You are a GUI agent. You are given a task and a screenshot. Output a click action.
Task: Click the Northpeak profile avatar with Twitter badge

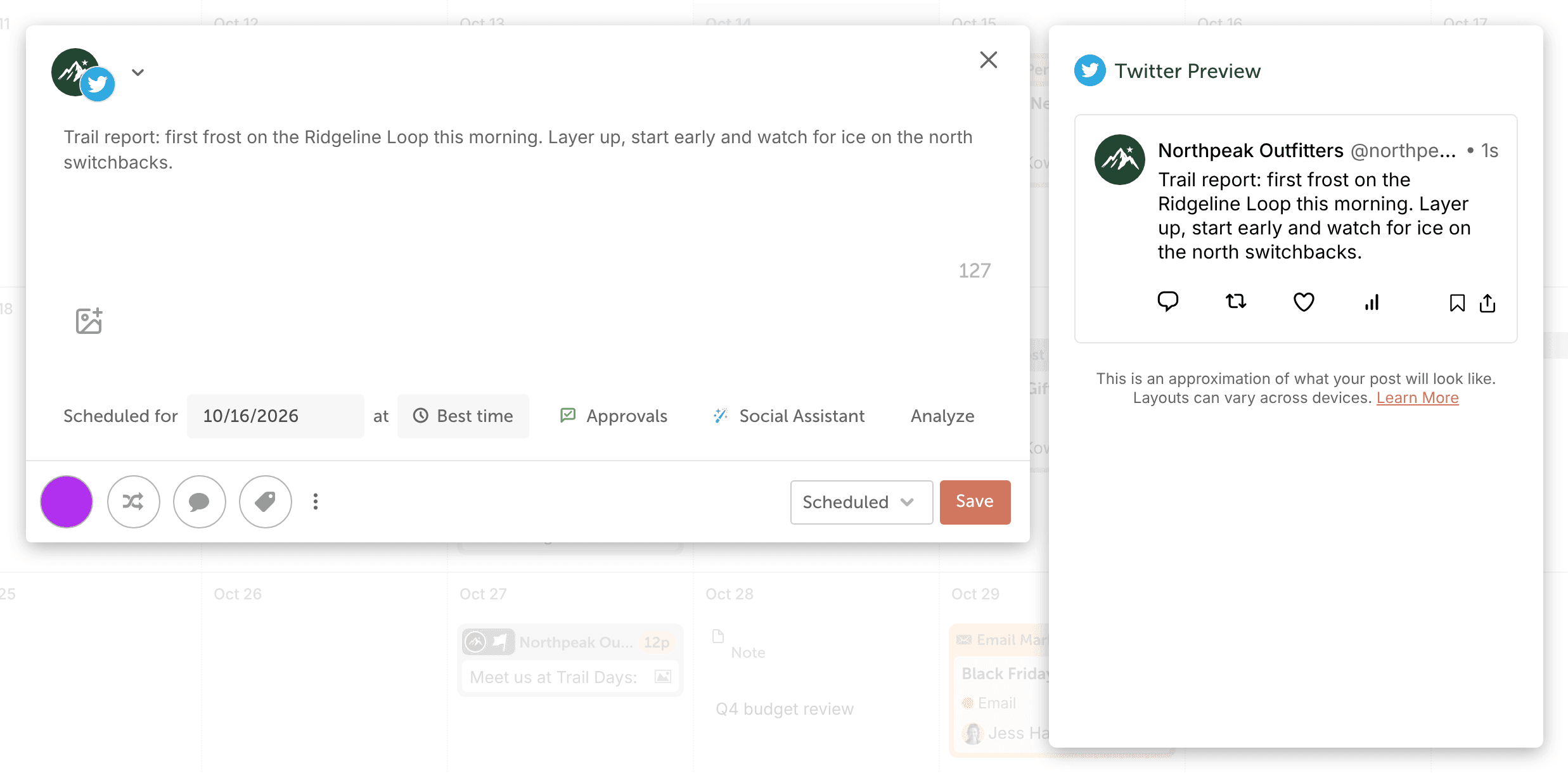tap(82, 74)
